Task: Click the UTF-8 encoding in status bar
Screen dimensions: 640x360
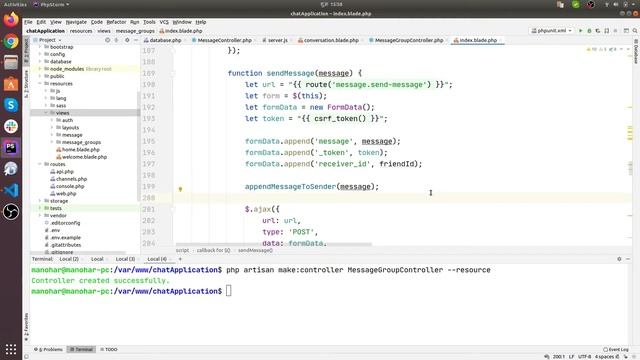Action: (x=584, y=356)
